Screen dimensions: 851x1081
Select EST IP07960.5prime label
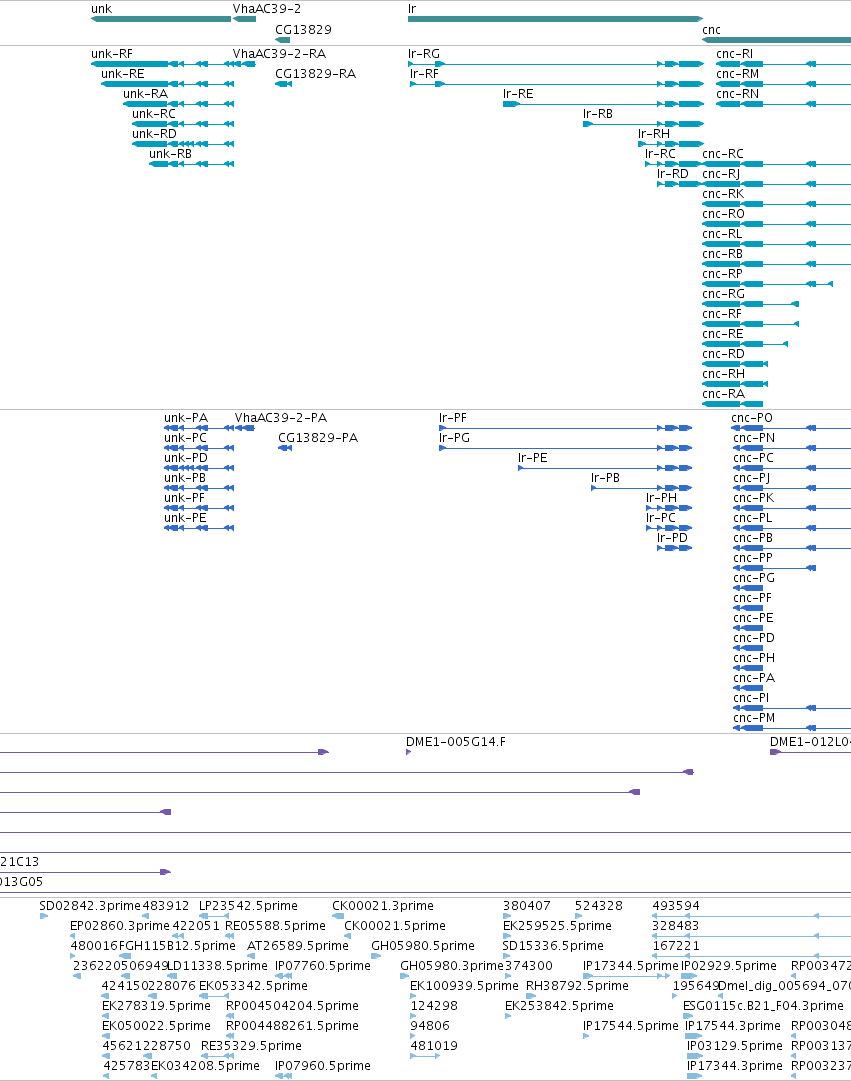(x=323, y=1066)
